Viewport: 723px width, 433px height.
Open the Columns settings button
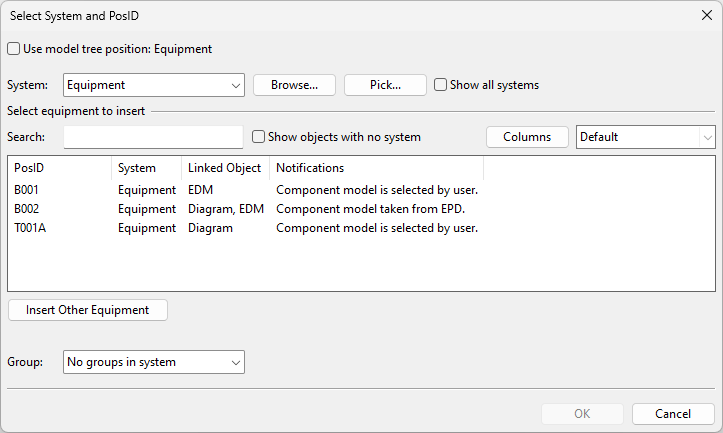pyautogui.click(x=527, y=137)
